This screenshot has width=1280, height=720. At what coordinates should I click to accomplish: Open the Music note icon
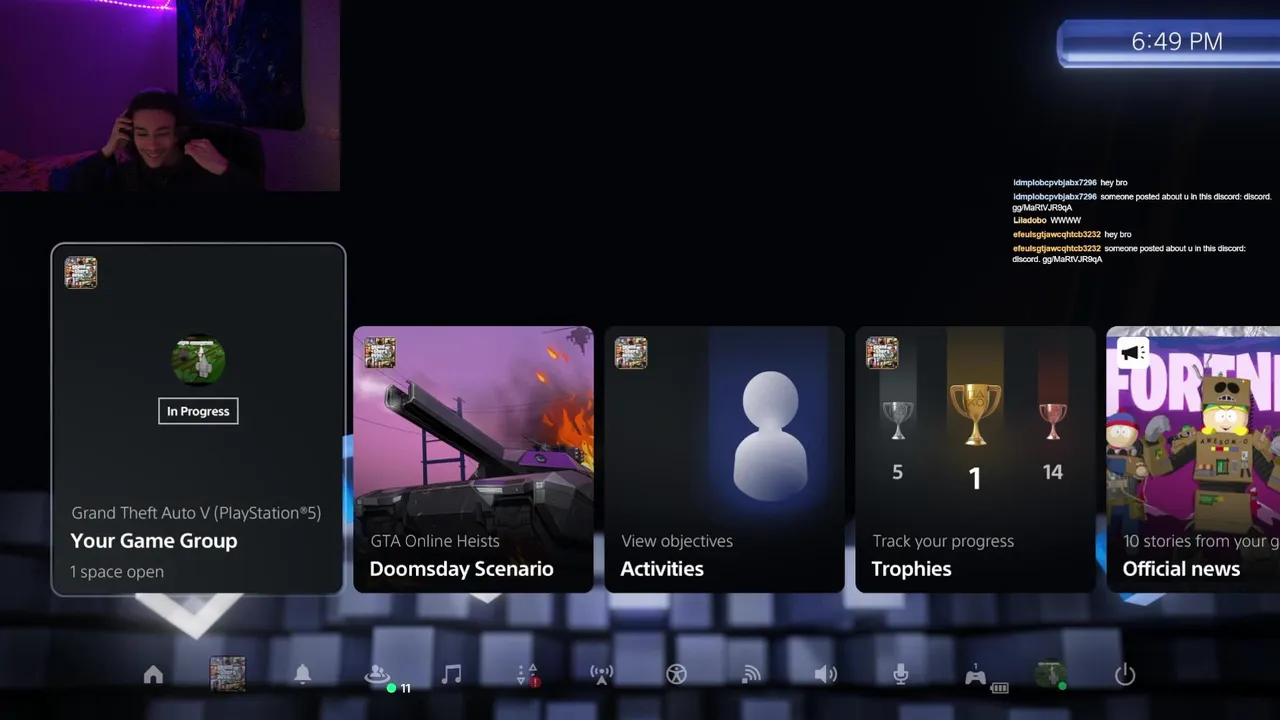point(452,675)
